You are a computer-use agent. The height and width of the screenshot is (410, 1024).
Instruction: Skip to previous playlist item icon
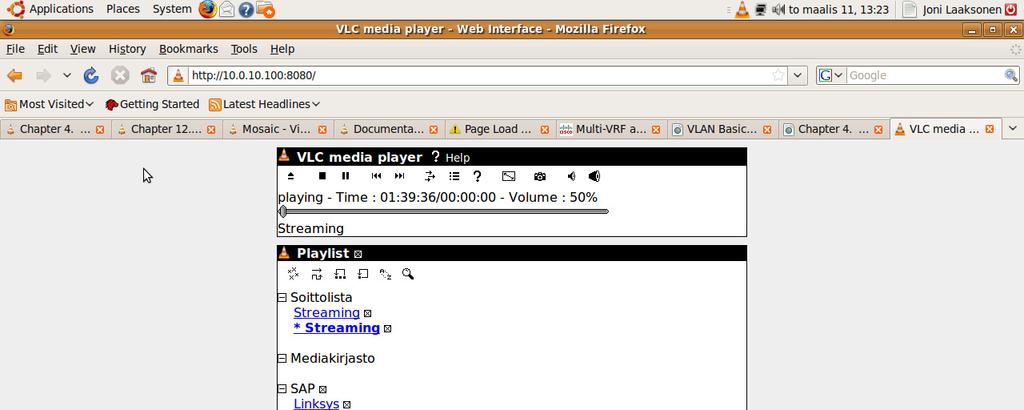click(x=376, y=176)
